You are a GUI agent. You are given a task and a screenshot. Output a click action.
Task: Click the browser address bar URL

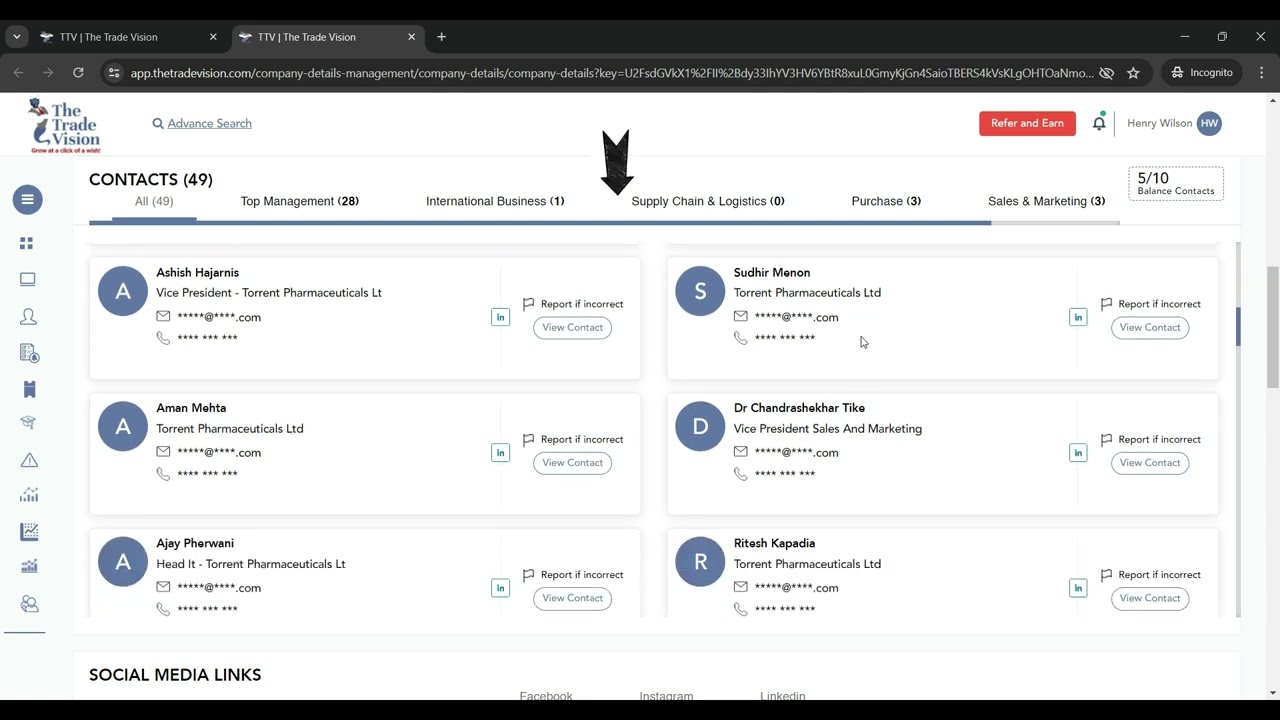pos(611,73)
